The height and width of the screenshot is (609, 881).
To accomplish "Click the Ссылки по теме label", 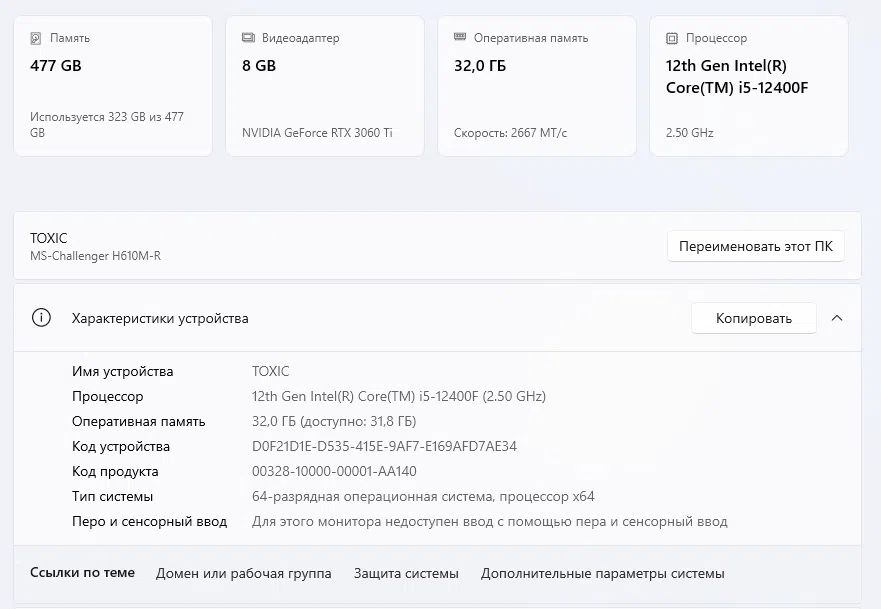I will coord(82,572).
